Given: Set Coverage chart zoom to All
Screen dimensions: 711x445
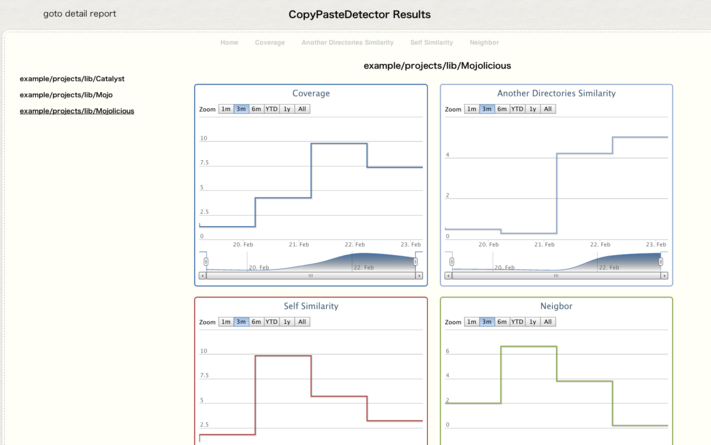Looking at the screenshot, I should pos(302,109).
